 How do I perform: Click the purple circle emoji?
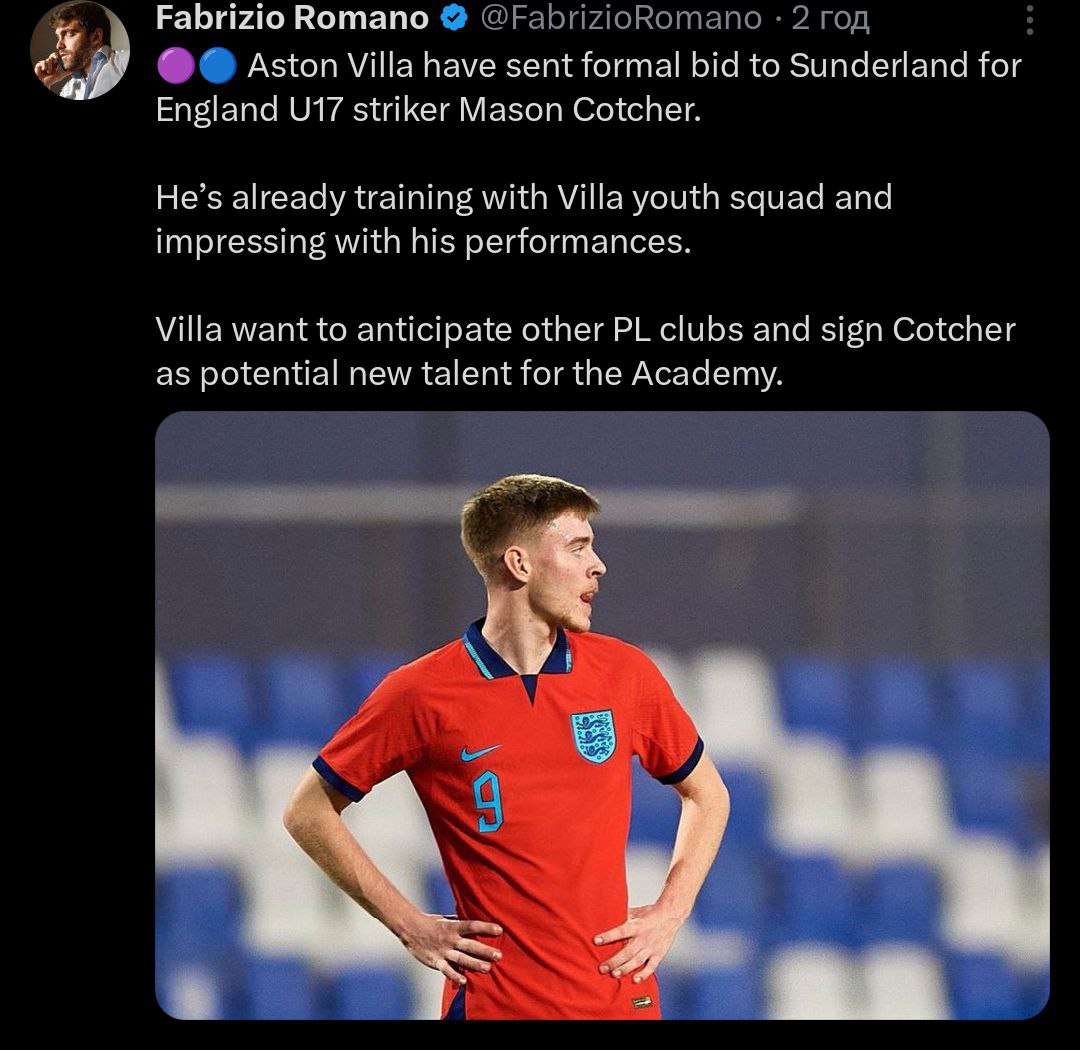[173, 67]
